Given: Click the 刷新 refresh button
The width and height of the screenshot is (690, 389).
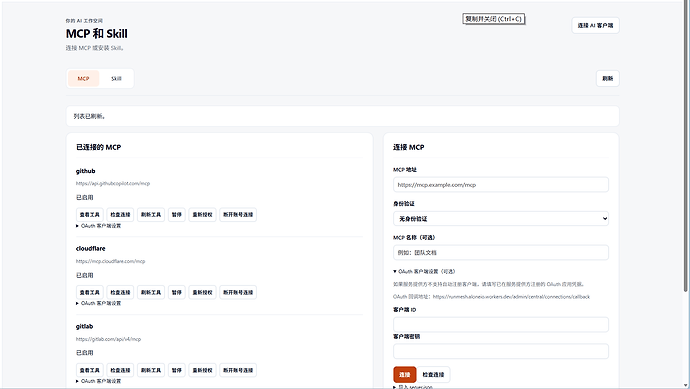Looking at the screenshot, I should (608, 78).
